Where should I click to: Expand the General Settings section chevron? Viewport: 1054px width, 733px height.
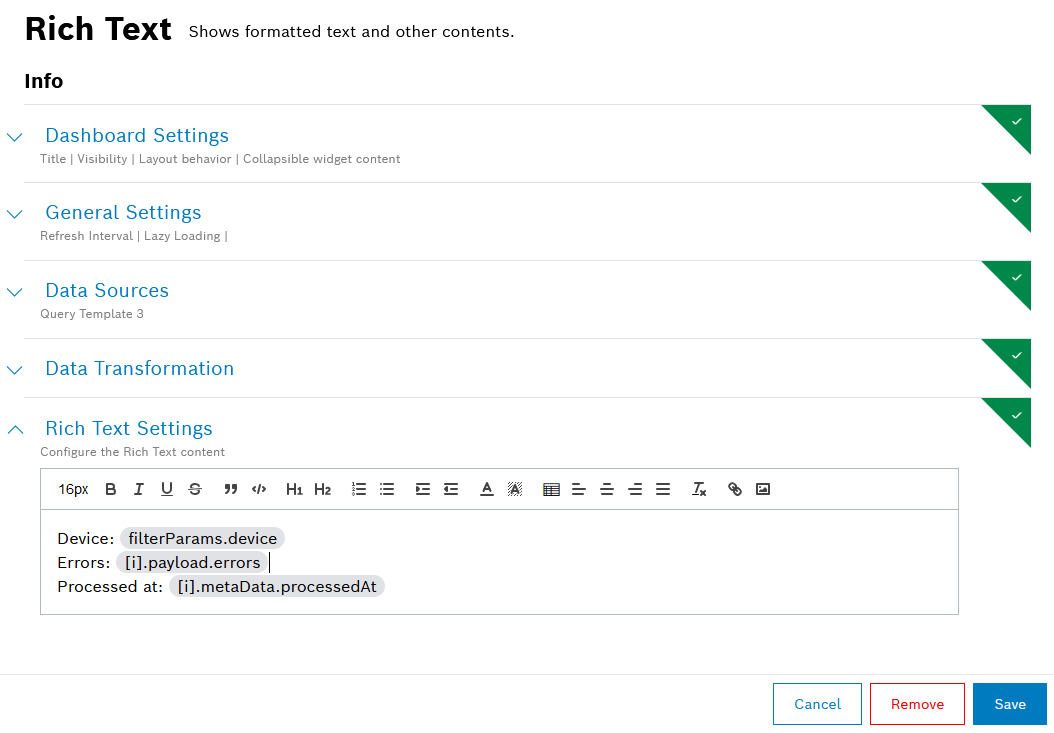[x=15, y=214]
